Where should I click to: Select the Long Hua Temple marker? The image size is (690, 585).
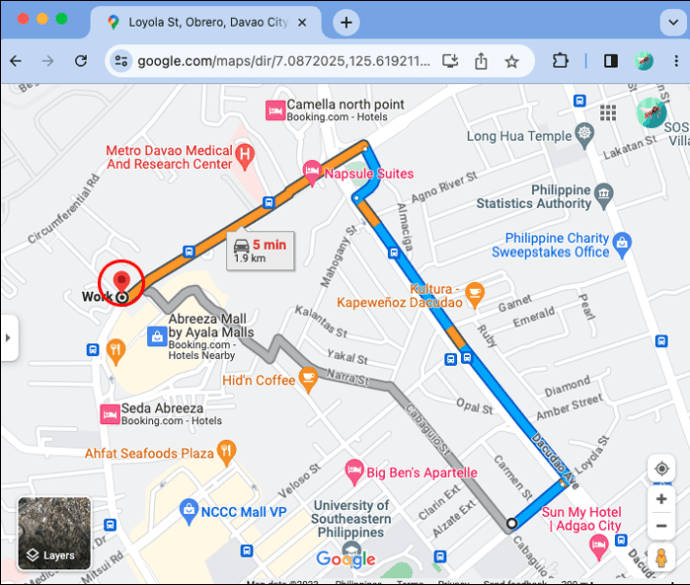pos(584,135)
